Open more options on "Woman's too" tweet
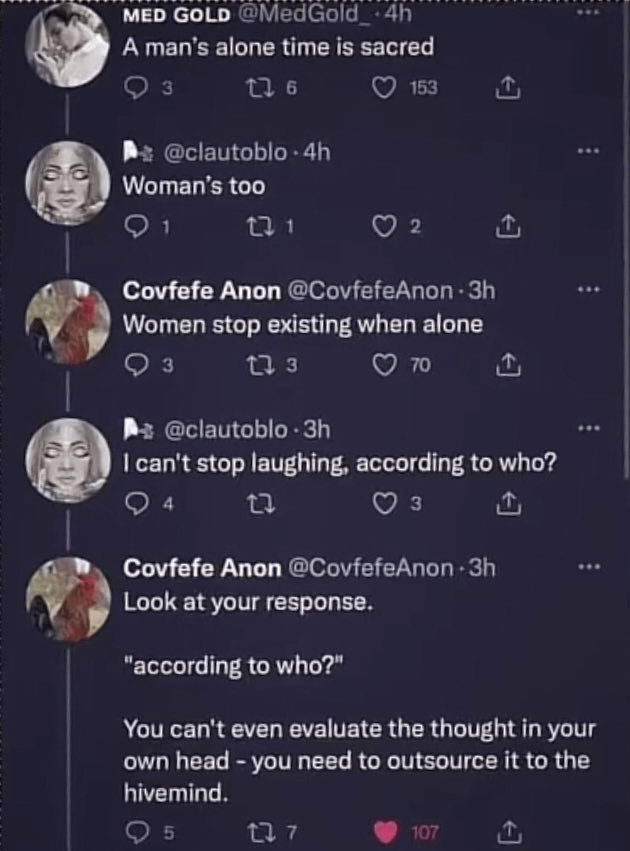 click(588, 150)
